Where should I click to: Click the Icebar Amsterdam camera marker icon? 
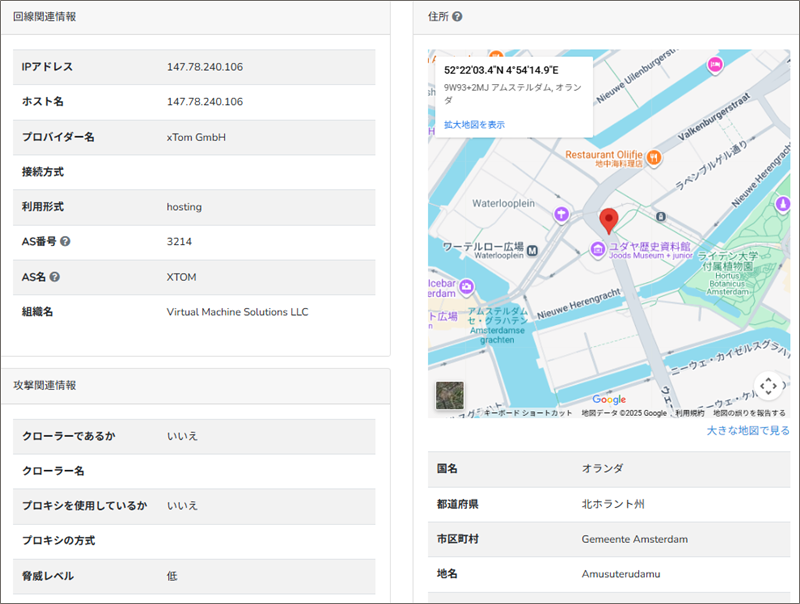click(x=466, y=288)
